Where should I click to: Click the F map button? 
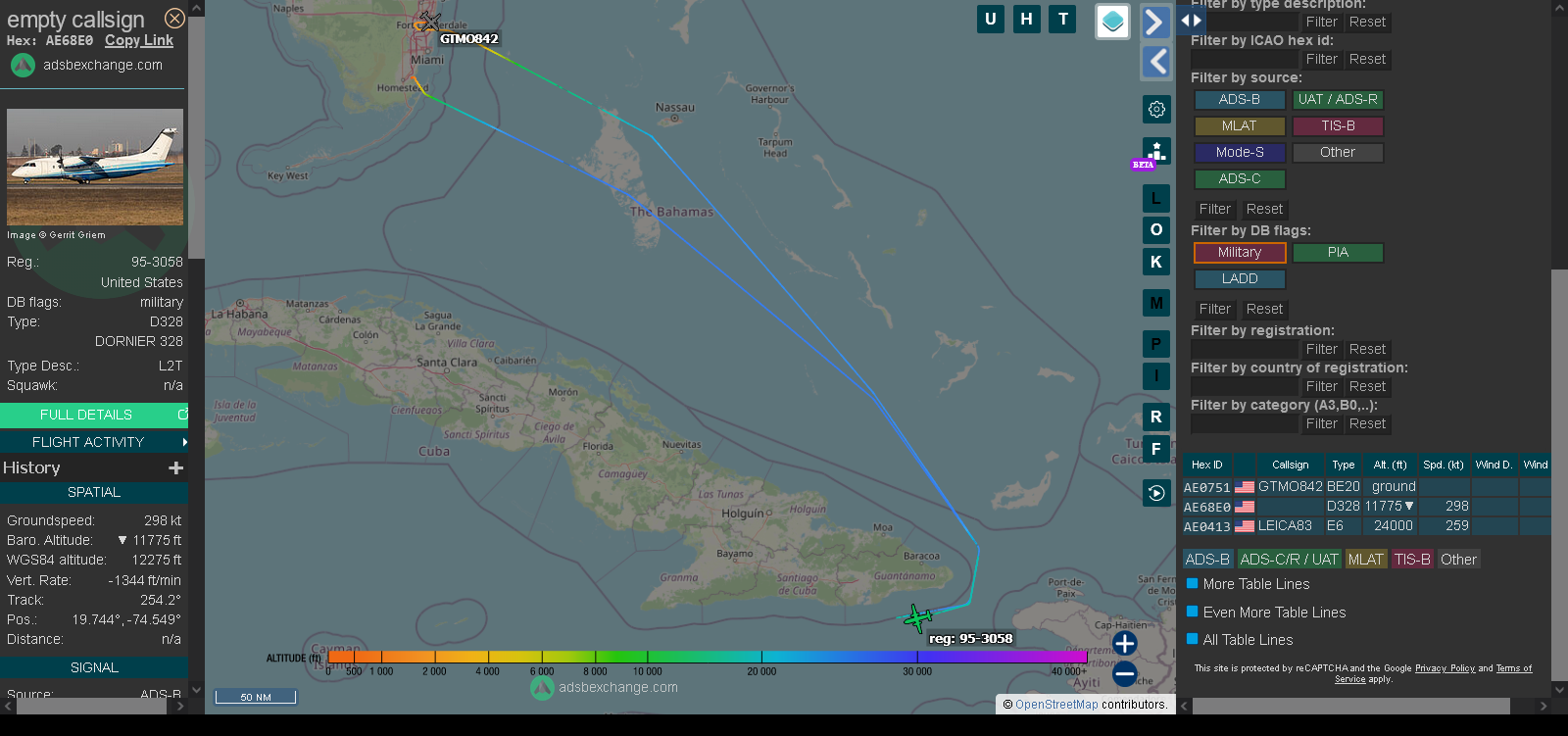[x=1156, y=449]
